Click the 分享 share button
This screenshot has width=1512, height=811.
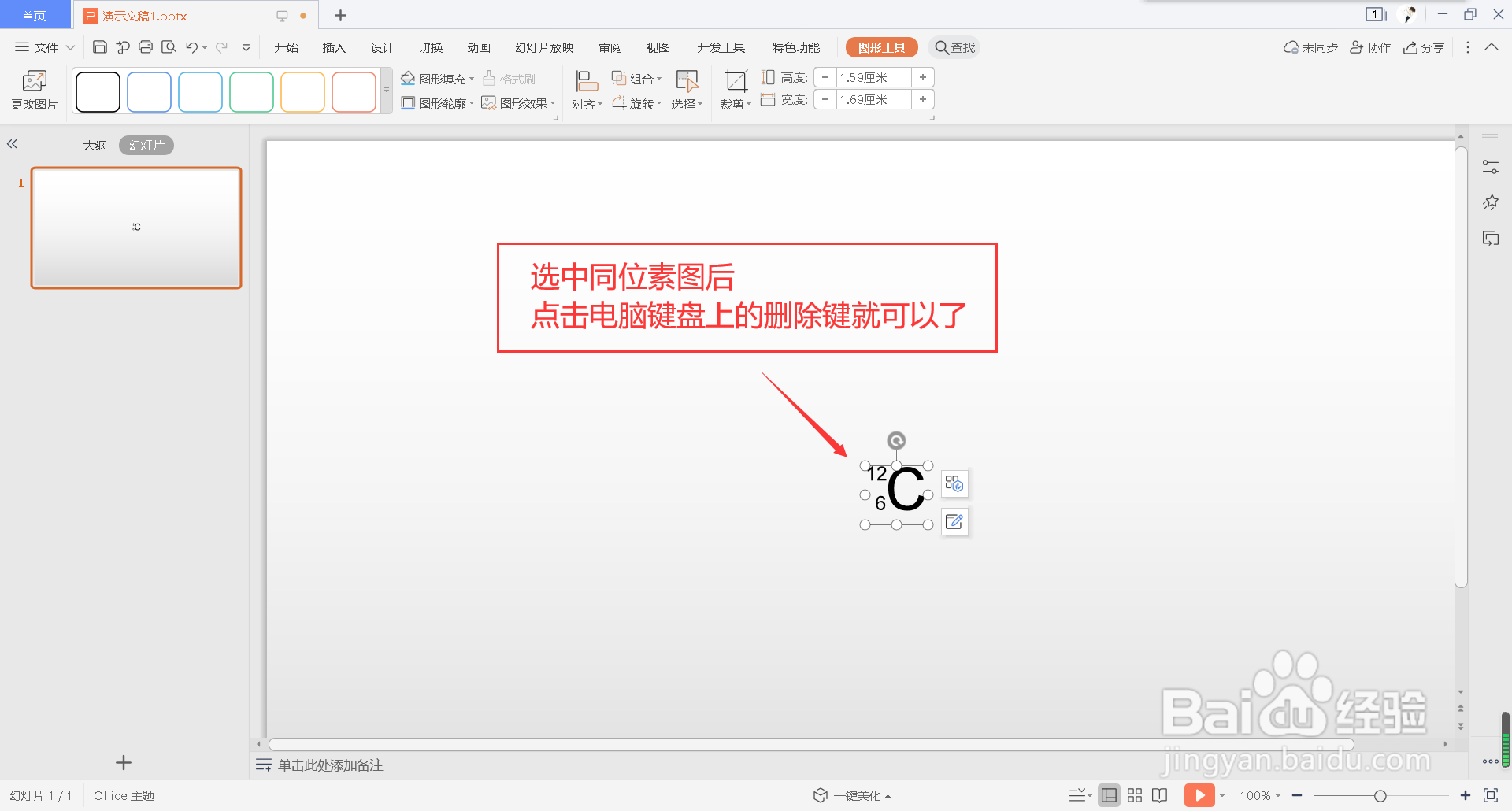pyautogui.click(x=1424, y=47)
